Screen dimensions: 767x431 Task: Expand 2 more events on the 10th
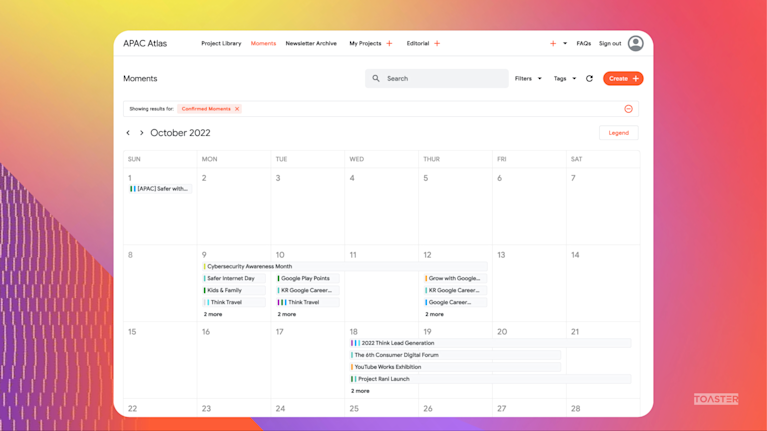[x=287, y=314]
